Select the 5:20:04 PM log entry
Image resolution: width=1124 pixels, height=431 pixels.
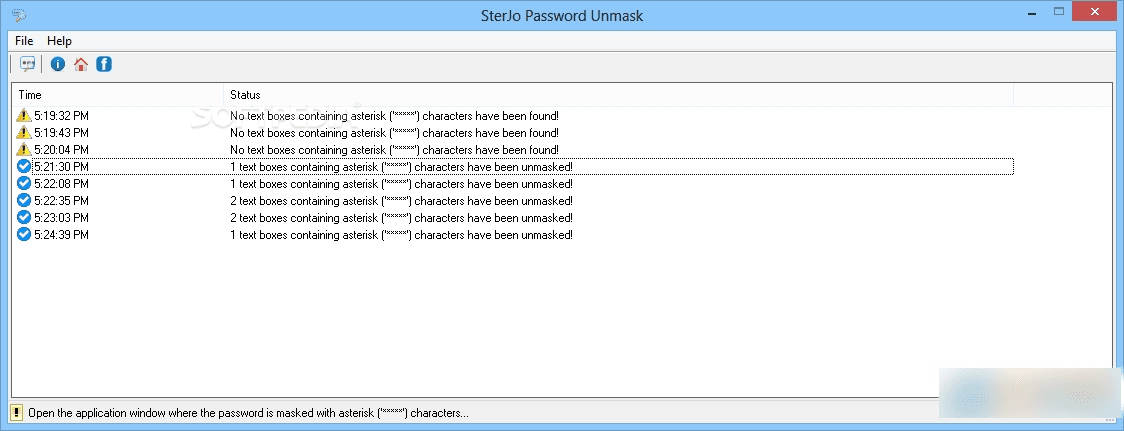513,150
